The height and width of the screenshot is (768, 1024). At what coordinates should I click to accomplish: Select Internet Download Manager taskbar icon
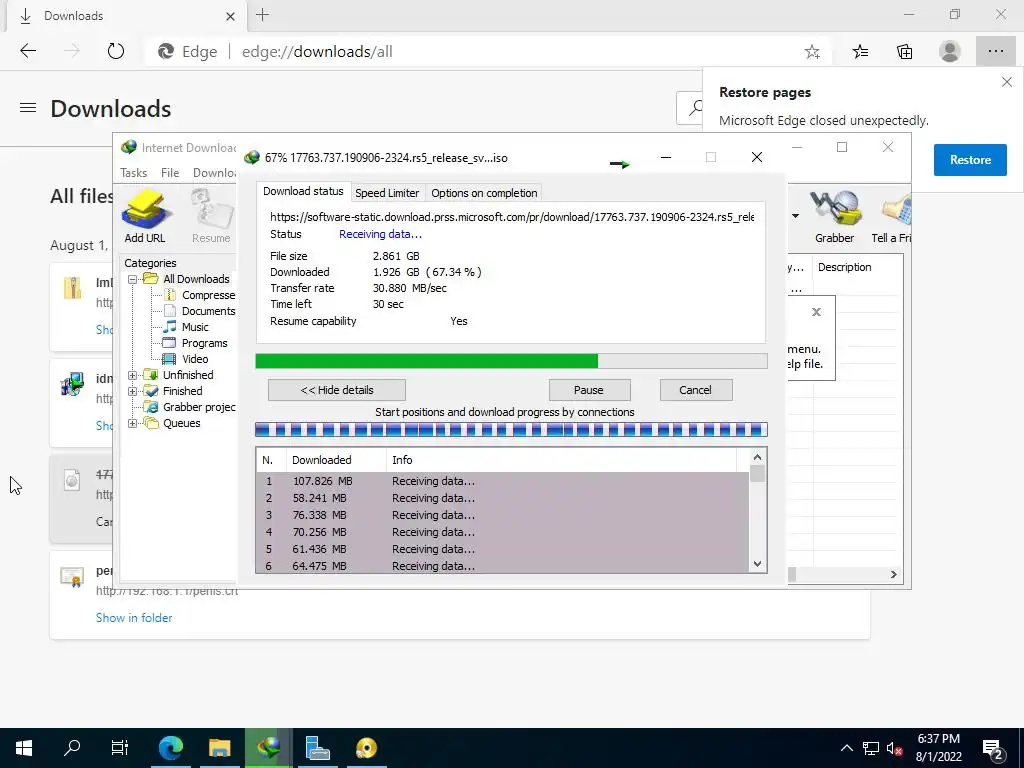268,748
